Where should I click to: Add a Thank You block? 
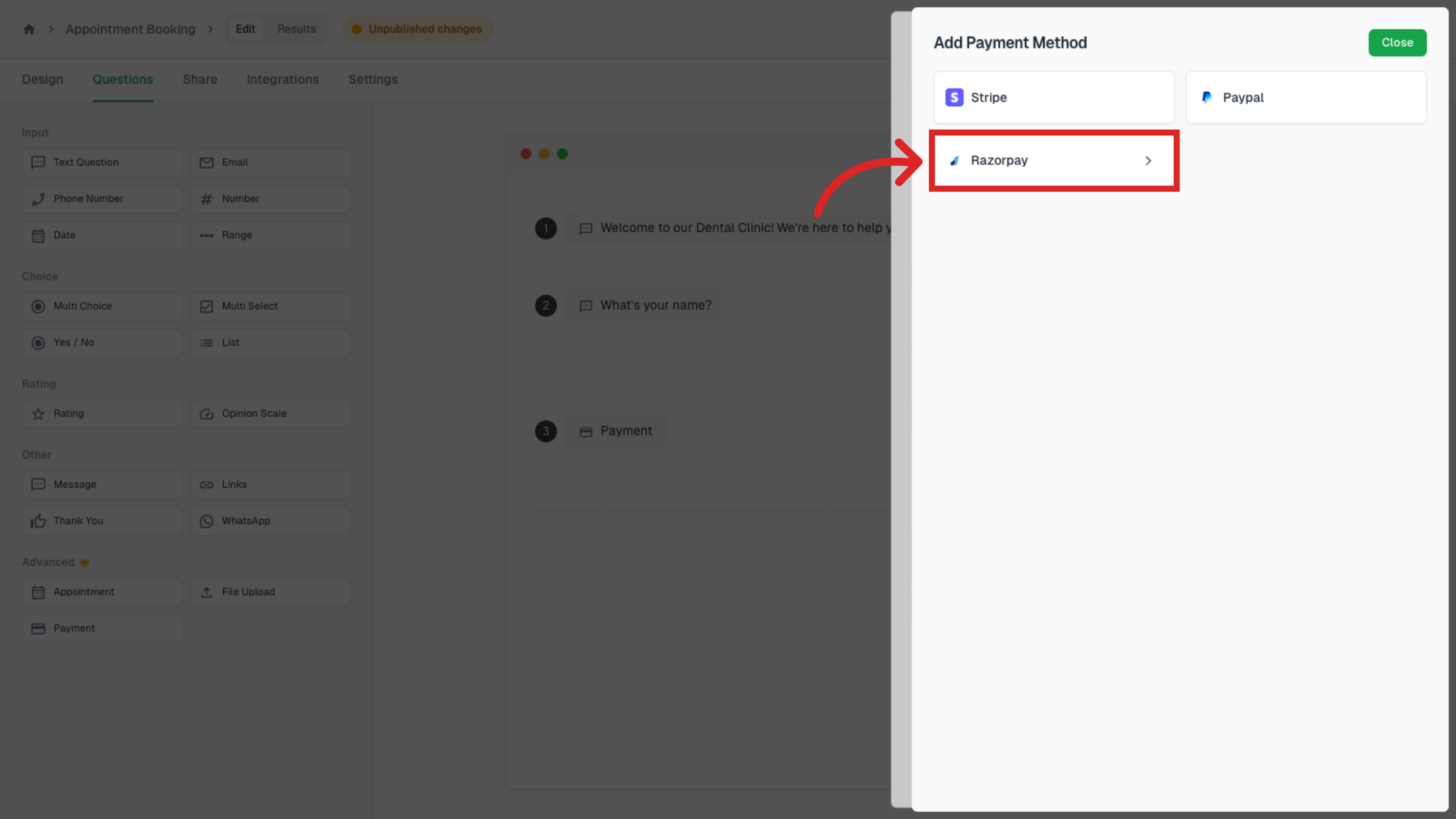[102, 521]
